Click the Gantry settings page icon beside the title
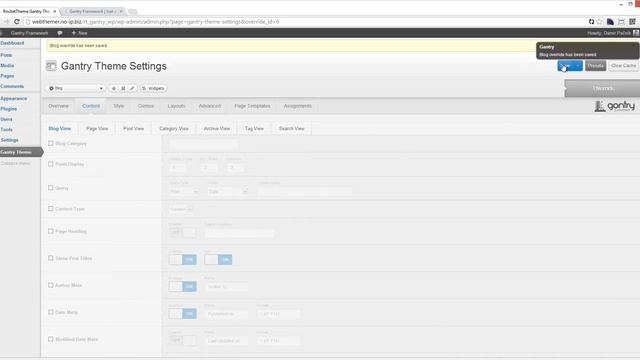640x360 pixels. pyautogui.click(x=51, y=66)
